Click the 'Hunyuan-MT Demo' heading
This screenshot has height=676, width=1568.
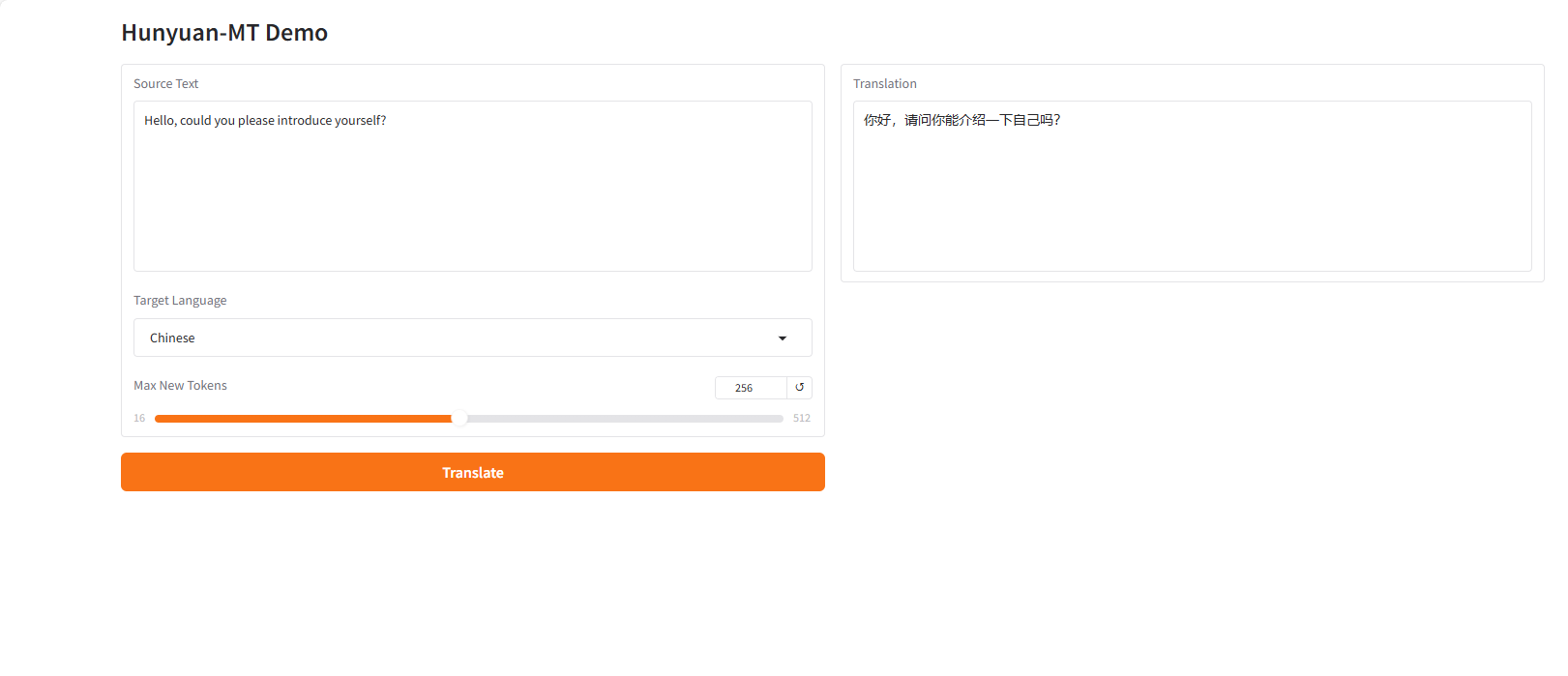[224, 33]
